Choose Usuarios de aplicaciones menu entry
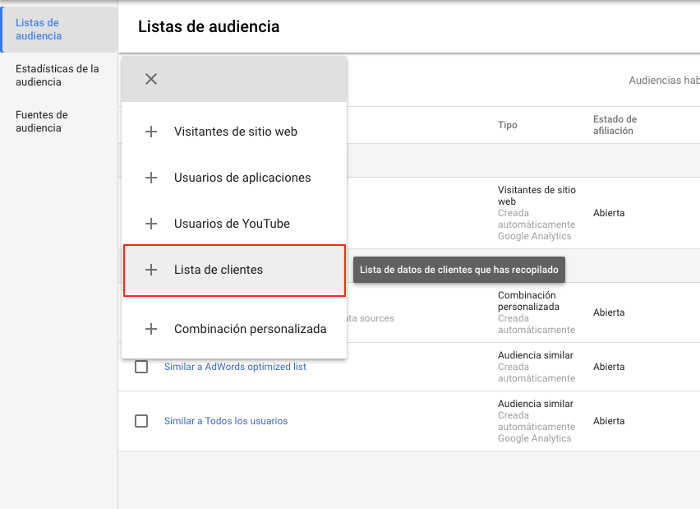Screen dimensions: 700x509 pyautogui.click(x=242, y=177)
